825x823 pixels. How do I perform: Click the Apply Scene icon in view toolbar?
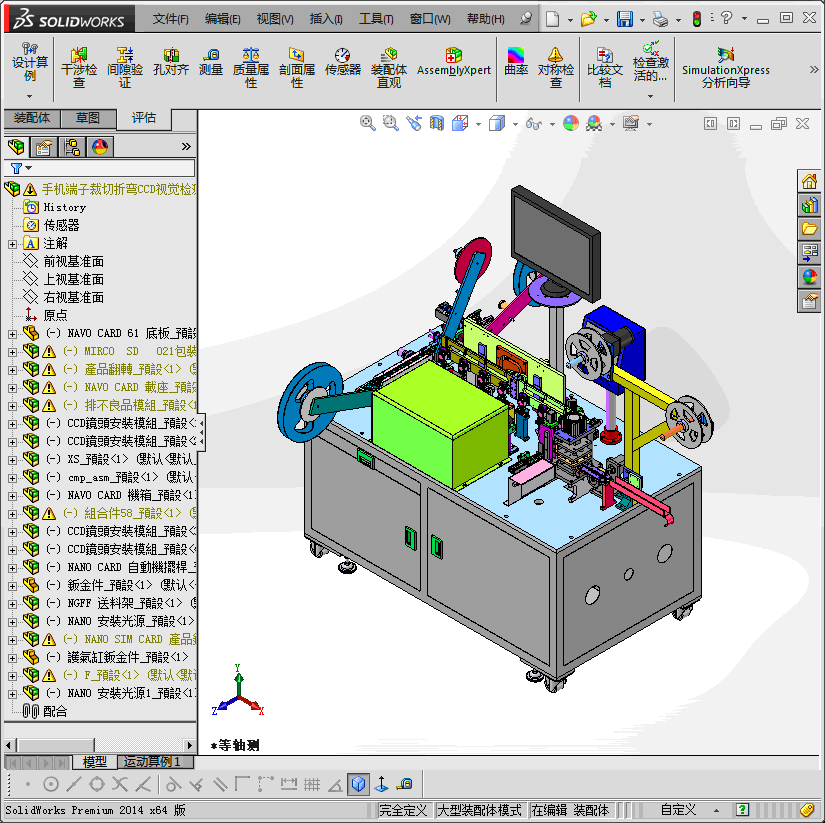point(594,123)
